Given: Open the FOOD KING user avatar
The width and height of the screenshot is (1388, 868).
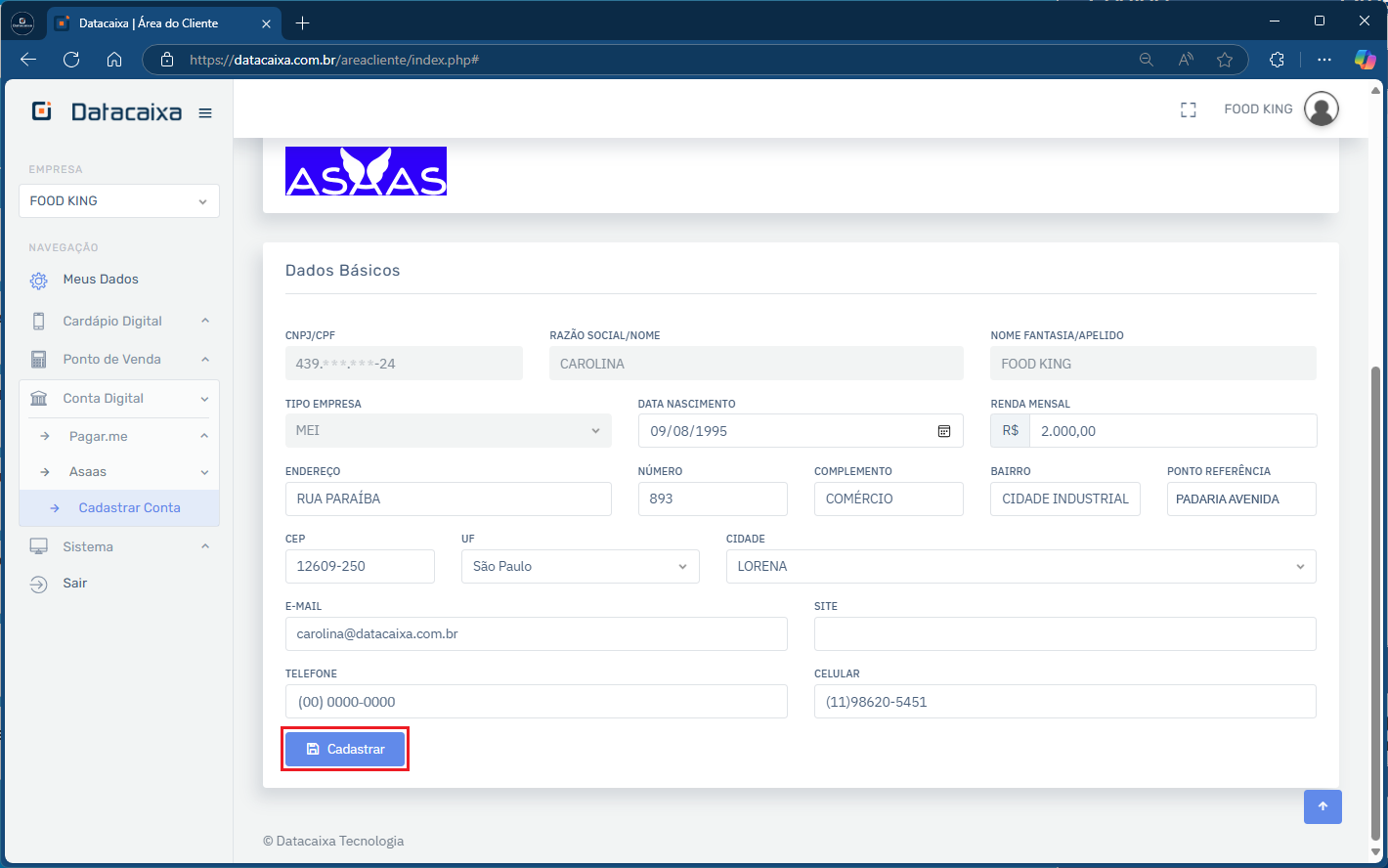Looking at the screenshot, I should pyautogui.click(x=1321, y=109).
